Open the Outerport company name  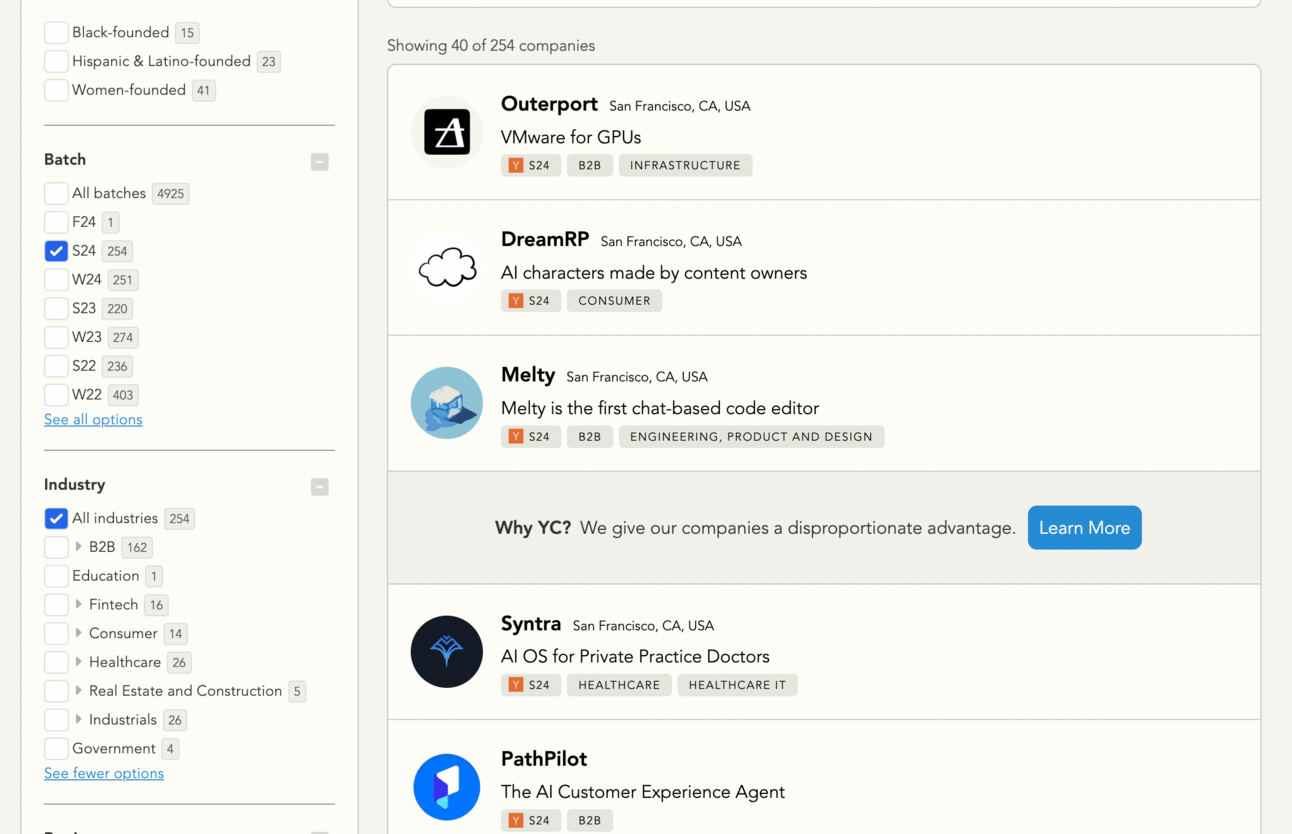[549, 104]
